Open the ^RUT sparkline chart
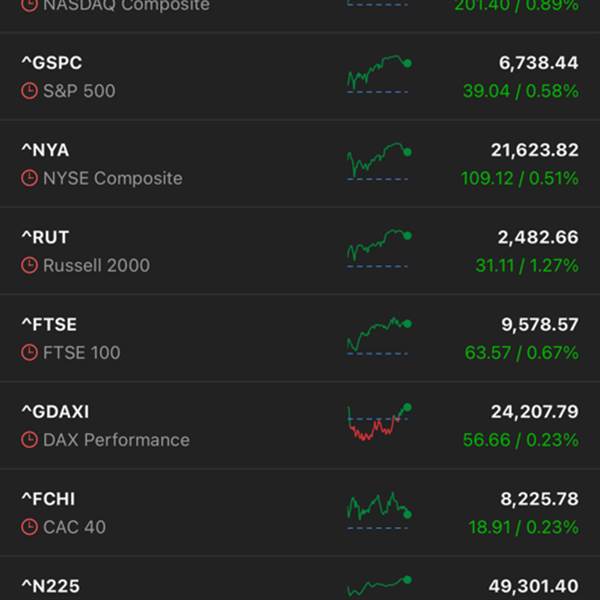The width and height of the screenshot is (600, 600). coord(378,249)
